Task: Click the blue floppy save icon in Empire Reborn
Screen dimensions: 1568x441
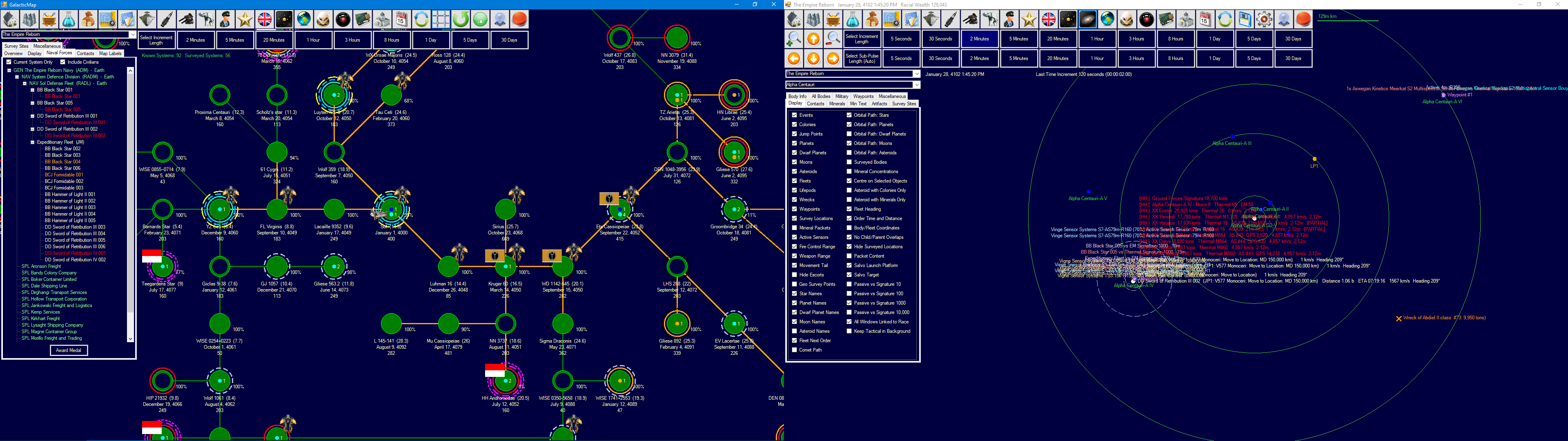Action: [x=1244, y=20]
